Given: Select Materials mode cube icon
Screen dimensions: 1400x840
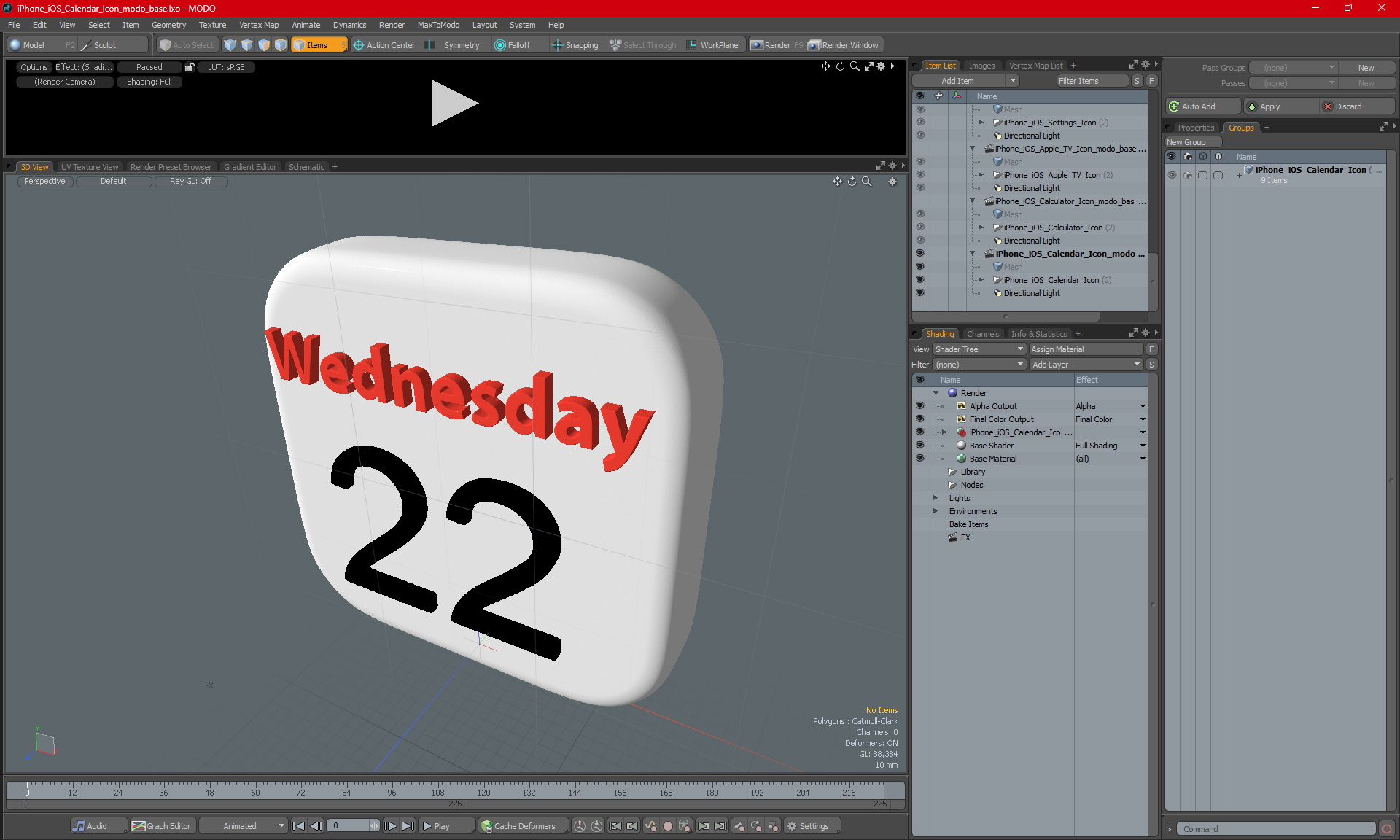Looking at the screenshot, I should [281, 45].
